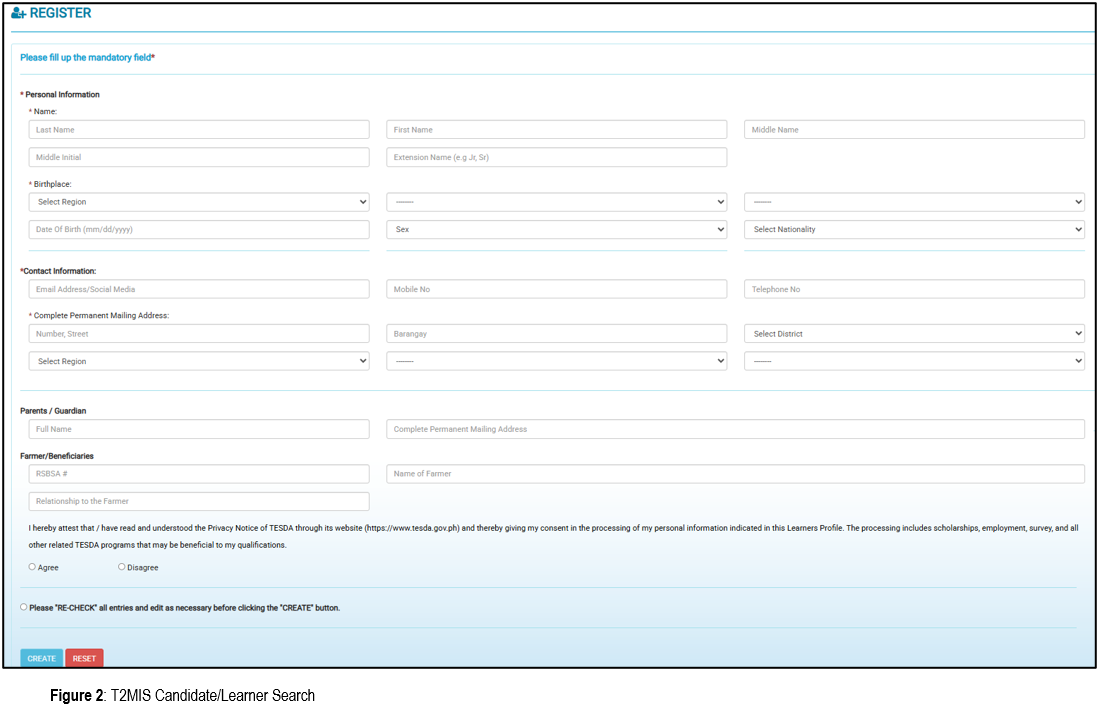Select the Agree radio button

pos(32,567)
